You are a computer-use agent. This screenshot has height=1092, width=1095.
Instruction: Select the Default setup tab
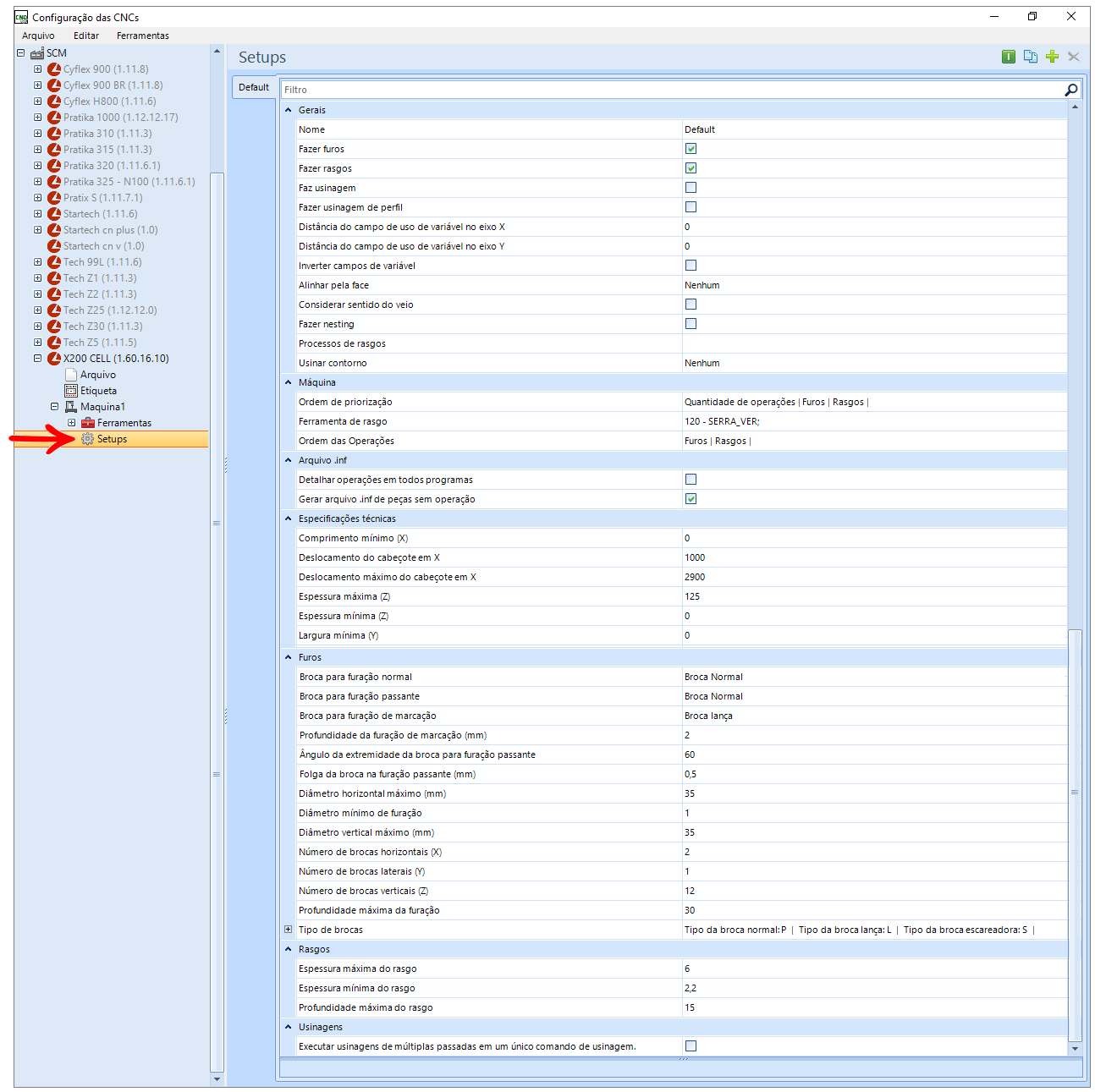[x=253, y=87]
